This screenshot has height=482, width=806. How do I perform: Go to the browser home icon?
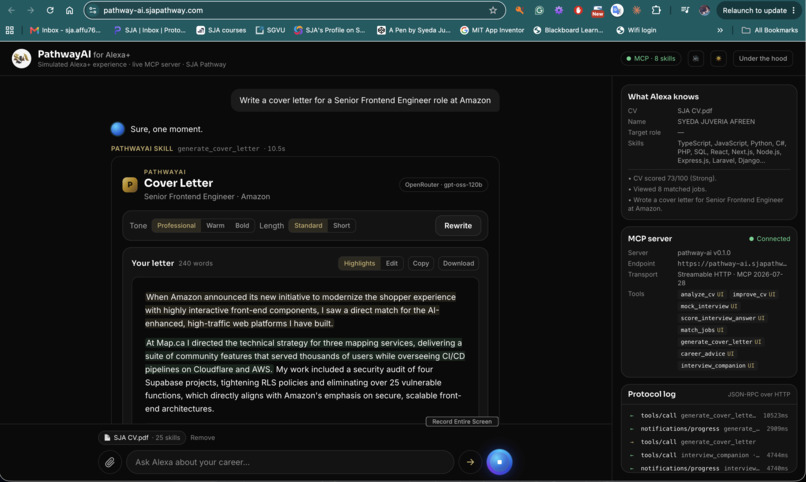(69, 10)
